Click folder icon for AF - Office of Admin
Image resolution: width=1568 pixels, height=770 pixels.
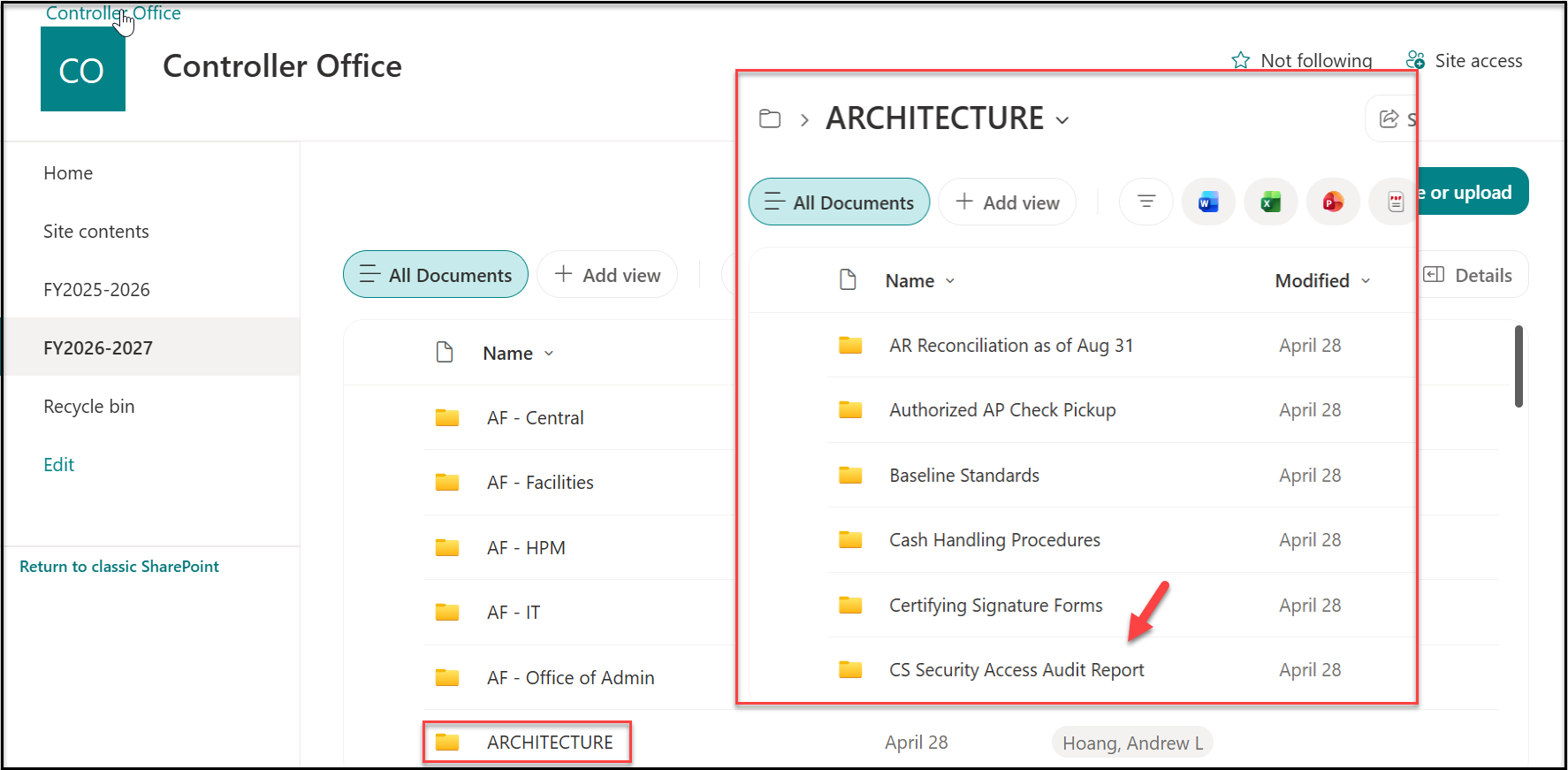pos(447,677)
